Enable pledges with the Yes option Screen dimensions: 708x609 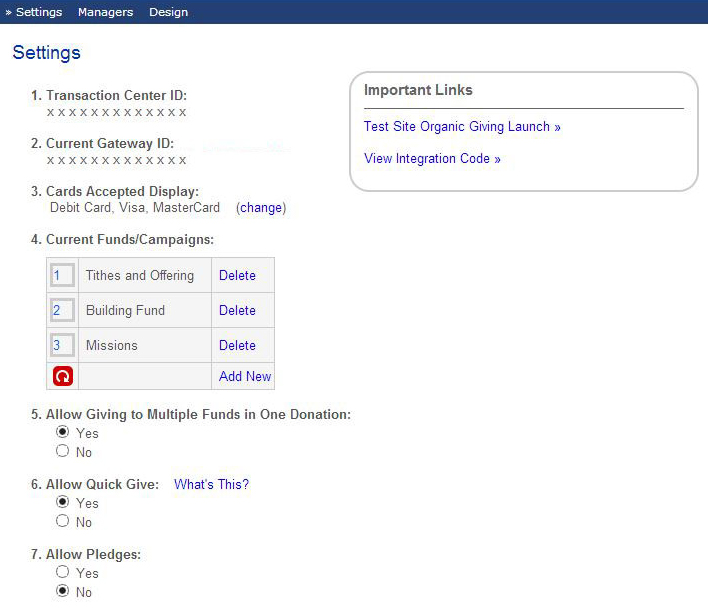62,572
